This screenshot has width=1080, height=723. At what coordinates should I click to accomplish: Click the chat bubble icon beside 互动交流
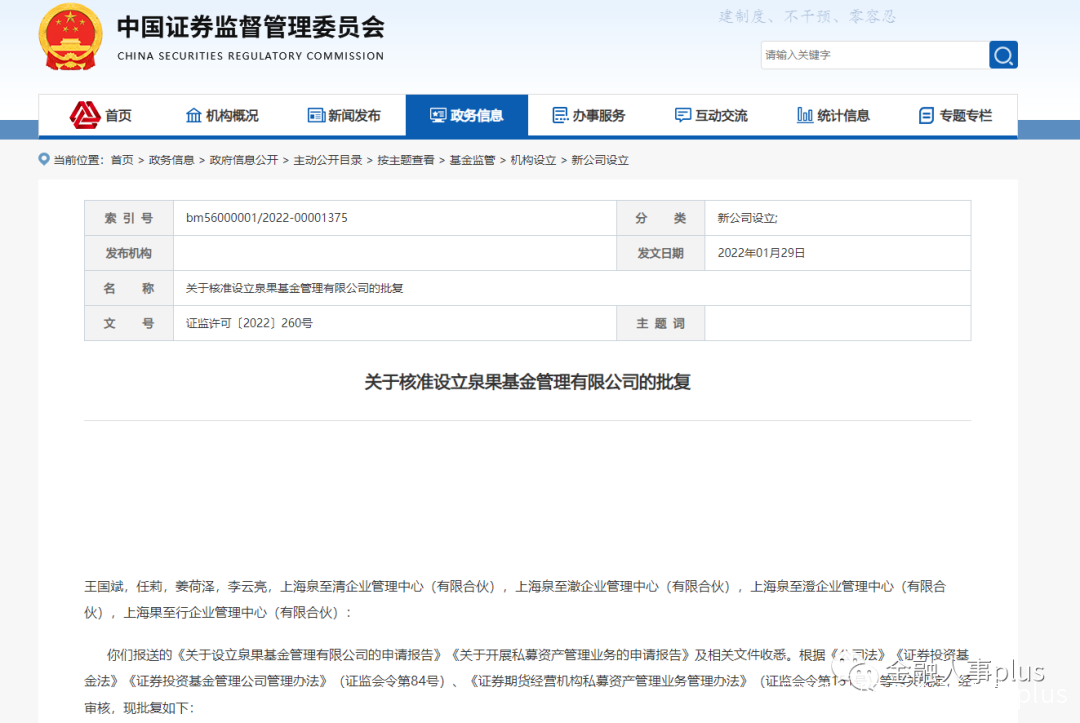coord(683,116)
